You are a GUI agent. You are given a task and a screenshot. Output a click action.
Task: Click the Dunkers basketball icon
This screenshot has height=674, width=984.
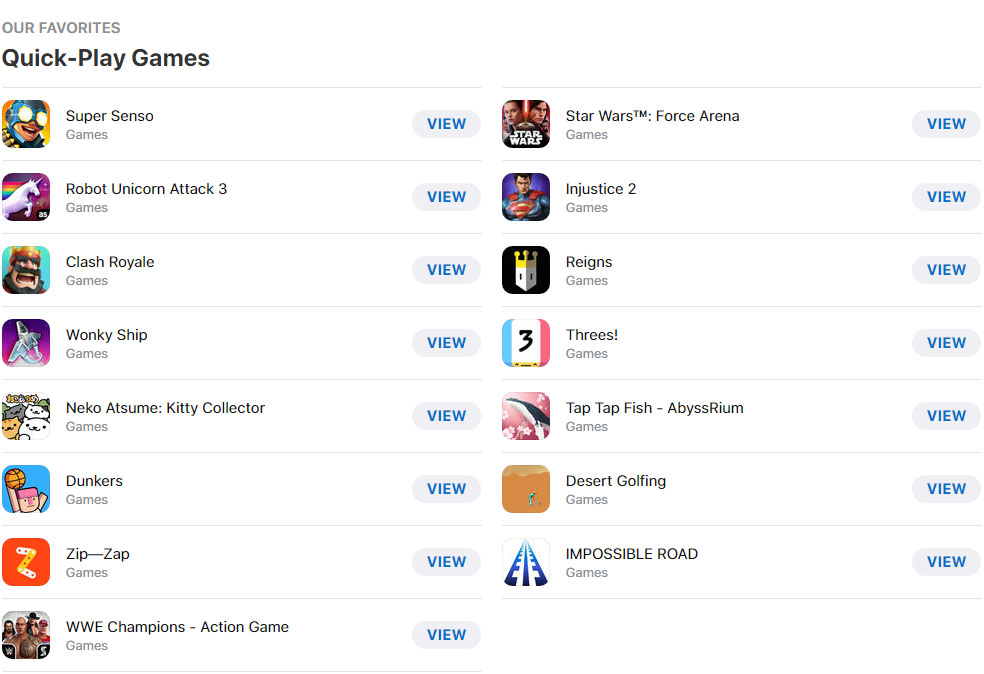click(26, 489)
